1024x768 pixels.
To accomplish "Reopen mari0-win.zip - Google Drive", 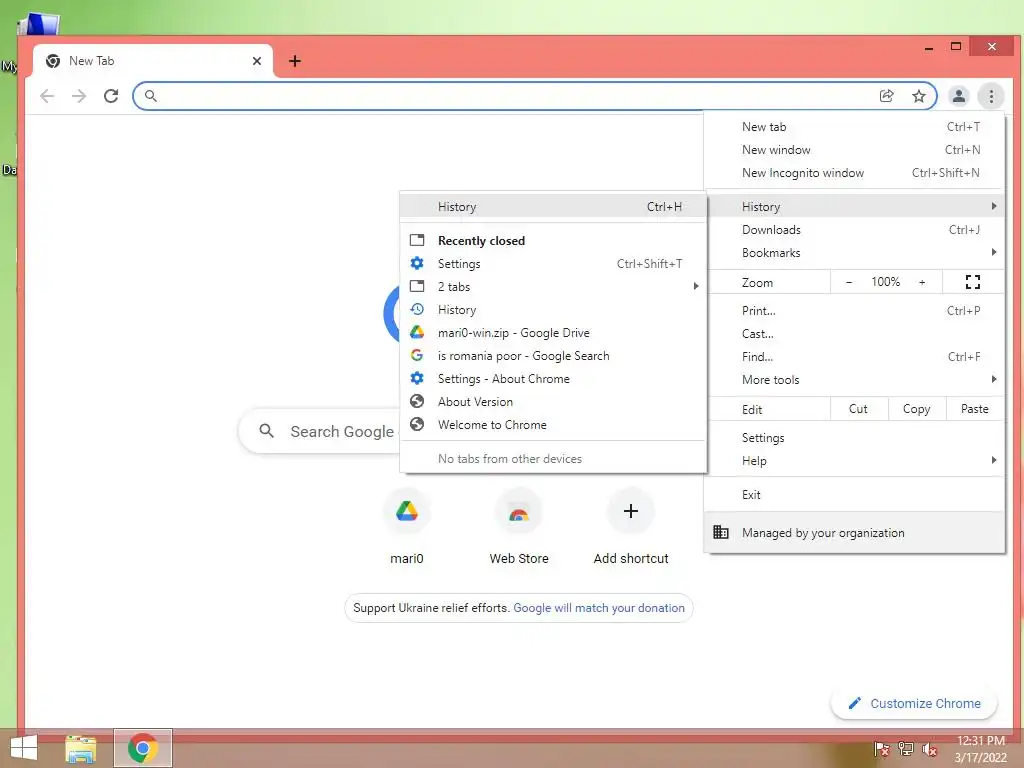I will (x=553, y=332).
